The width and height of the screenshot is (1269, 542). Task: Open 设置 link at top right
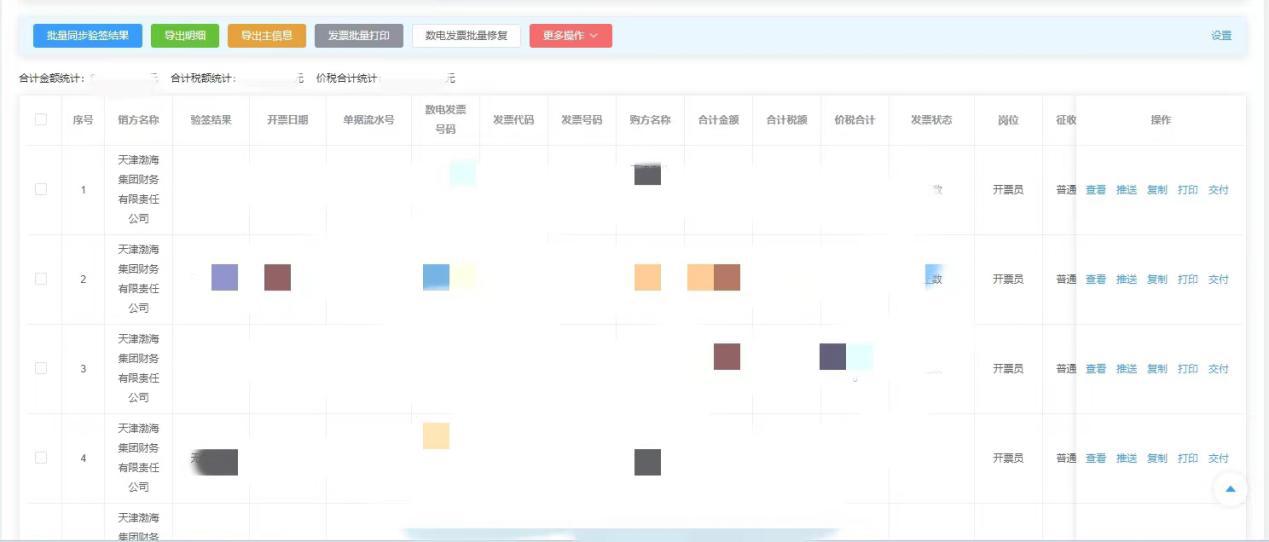[x=1221, y=36]
